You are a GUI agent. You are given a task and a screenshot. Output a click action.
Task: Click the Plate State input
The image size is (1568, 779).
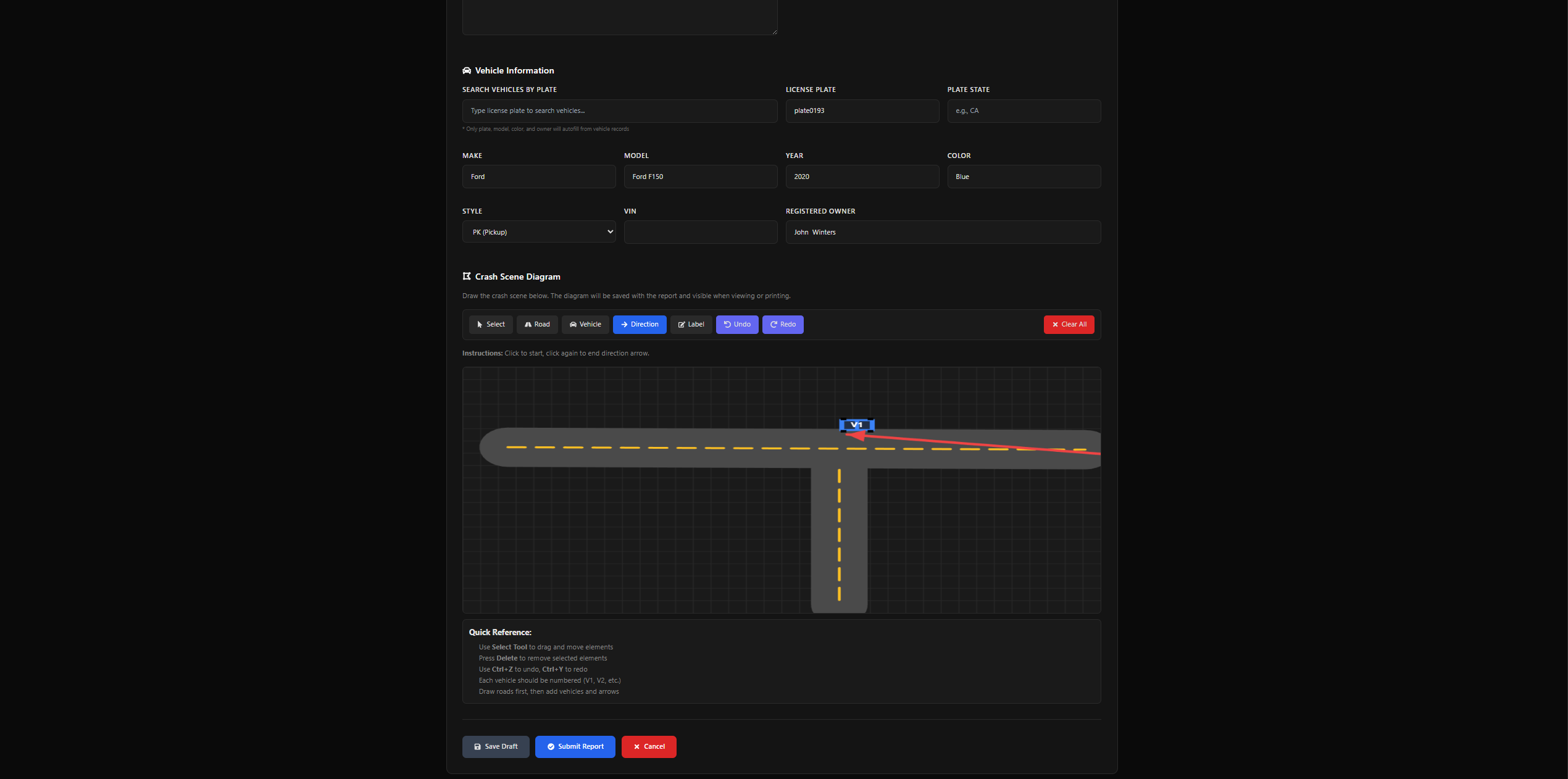(x=1024, y=111)
